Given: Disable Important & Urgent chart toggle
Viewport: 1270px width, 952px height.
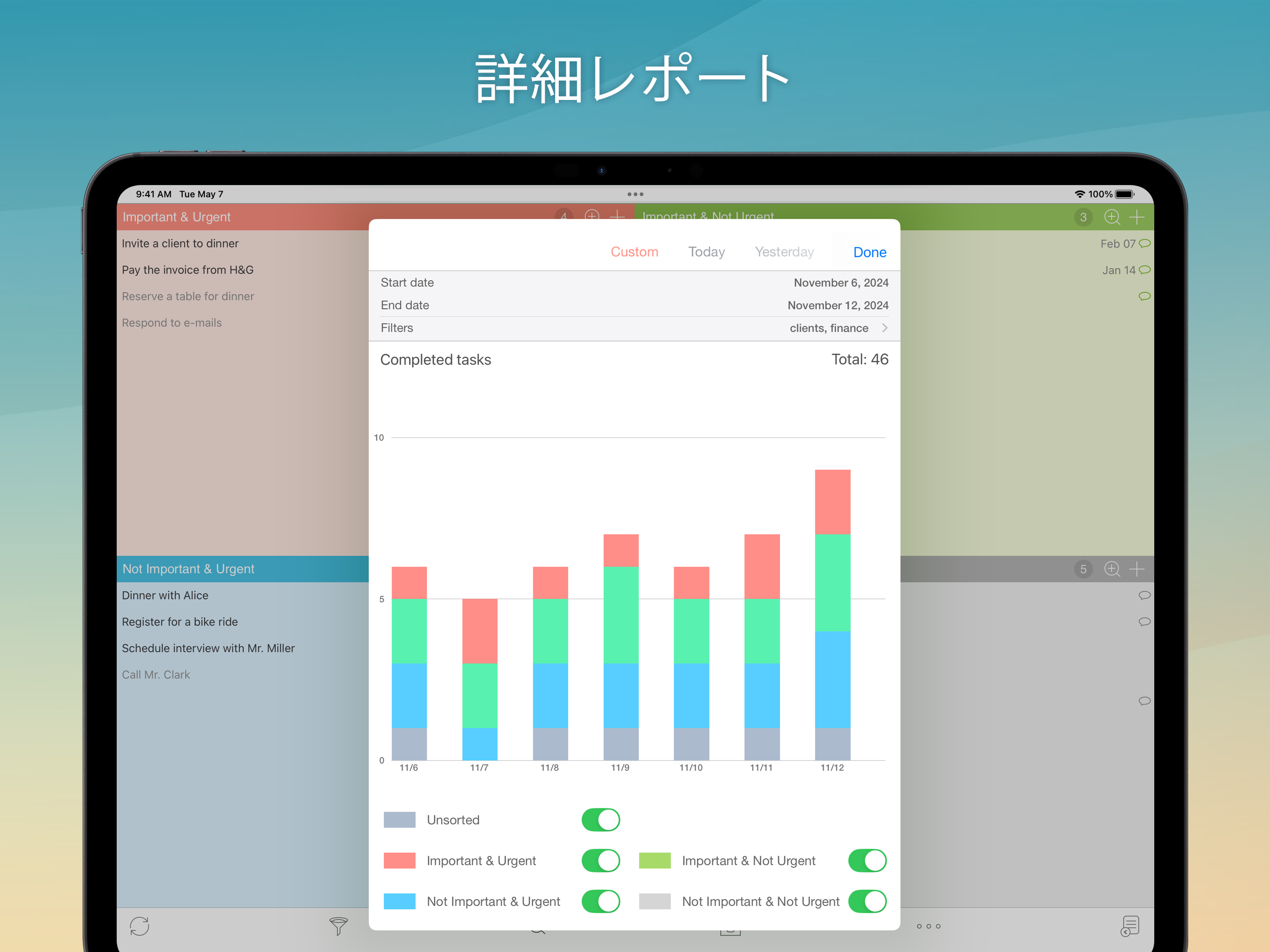Looking at the screenshot, I should pos(601,861).
